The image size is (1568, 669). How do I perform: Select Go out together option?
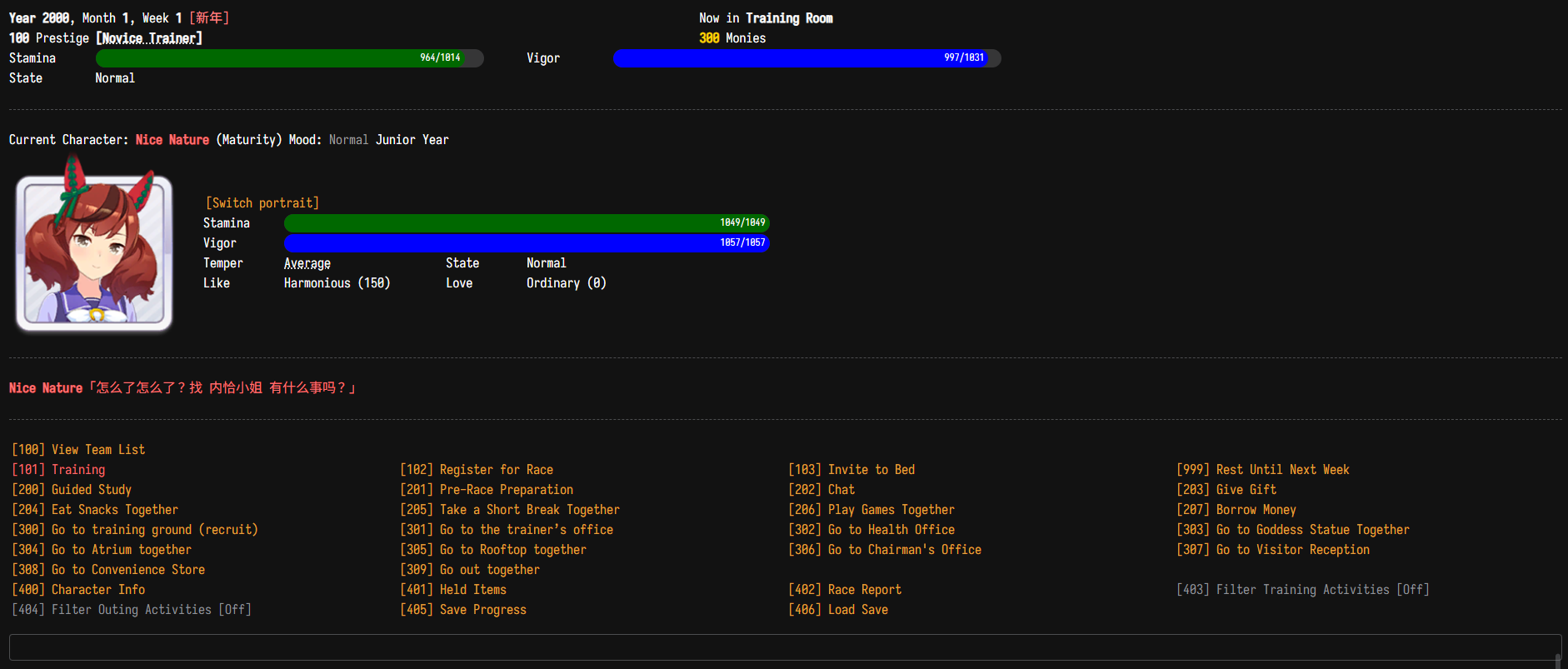[470, 570]
